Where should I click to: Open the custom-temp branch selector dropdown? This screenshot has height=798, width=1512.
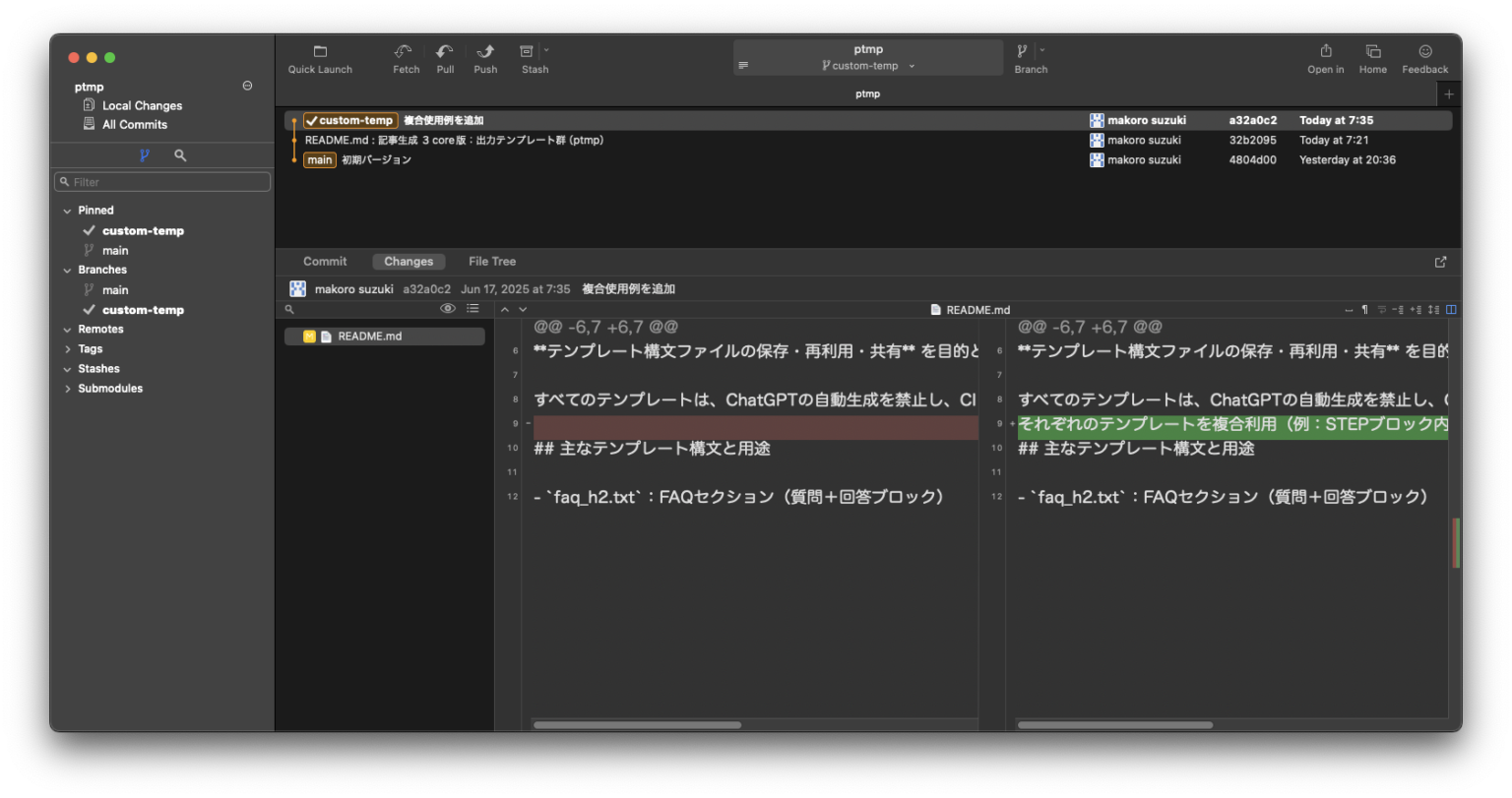tap(868, 66)
